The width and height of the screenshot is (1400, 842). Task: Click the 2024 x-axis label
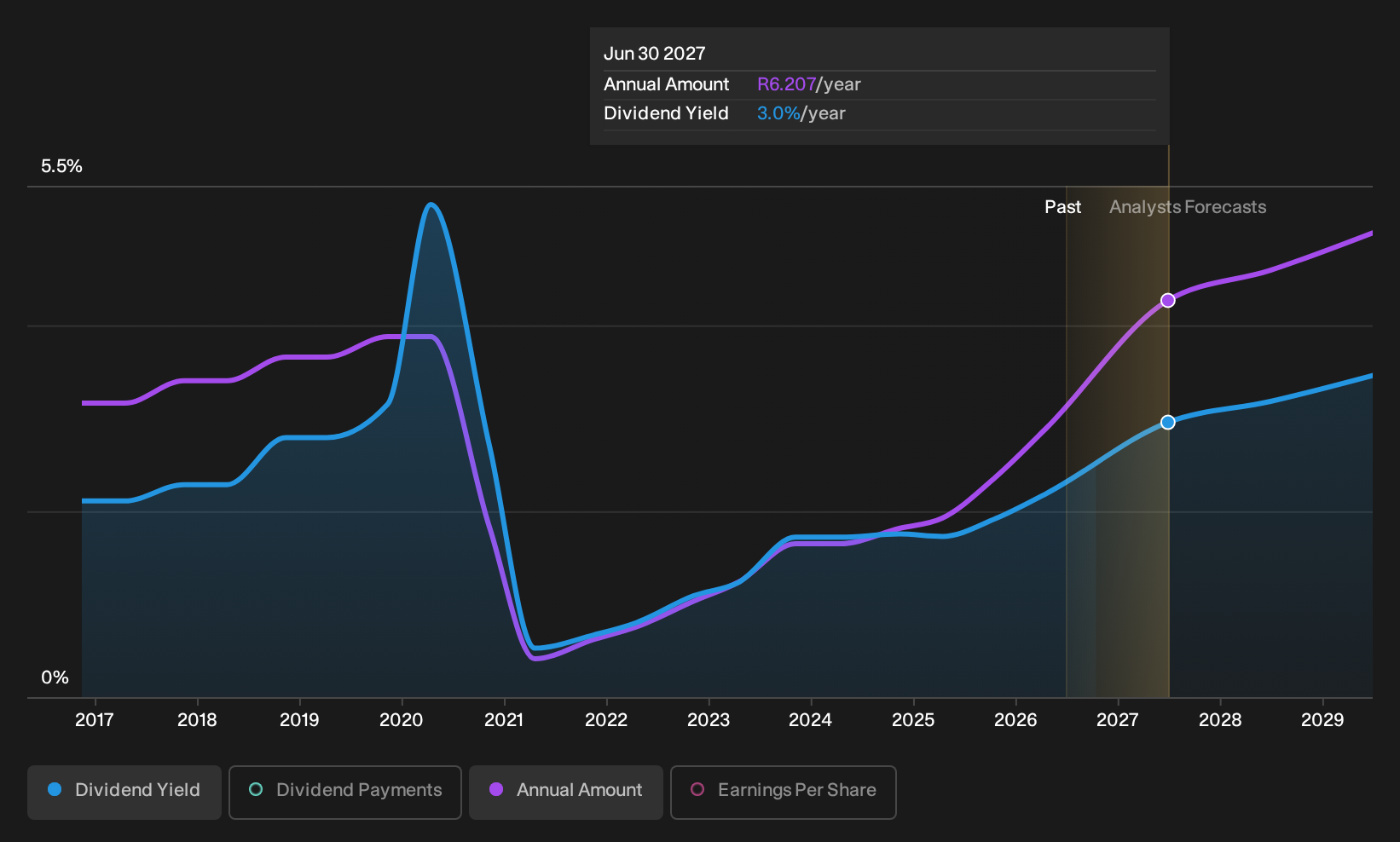point(811,720)
